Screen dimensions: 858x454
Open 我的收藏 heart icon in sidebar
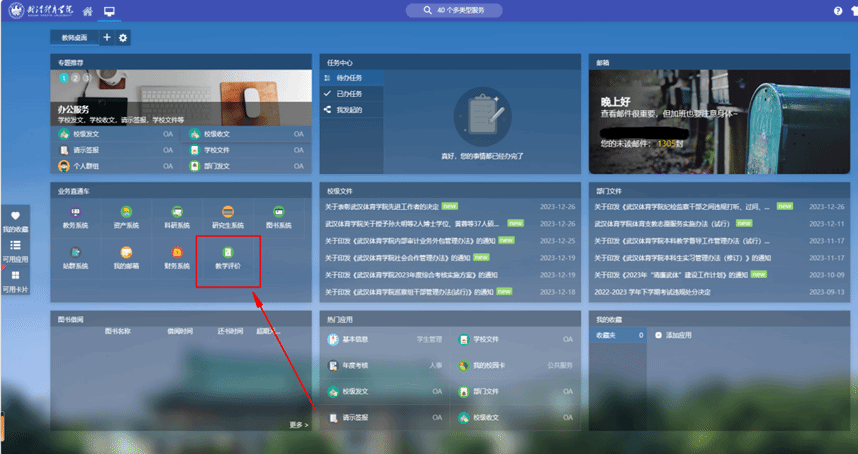[15, 221]
